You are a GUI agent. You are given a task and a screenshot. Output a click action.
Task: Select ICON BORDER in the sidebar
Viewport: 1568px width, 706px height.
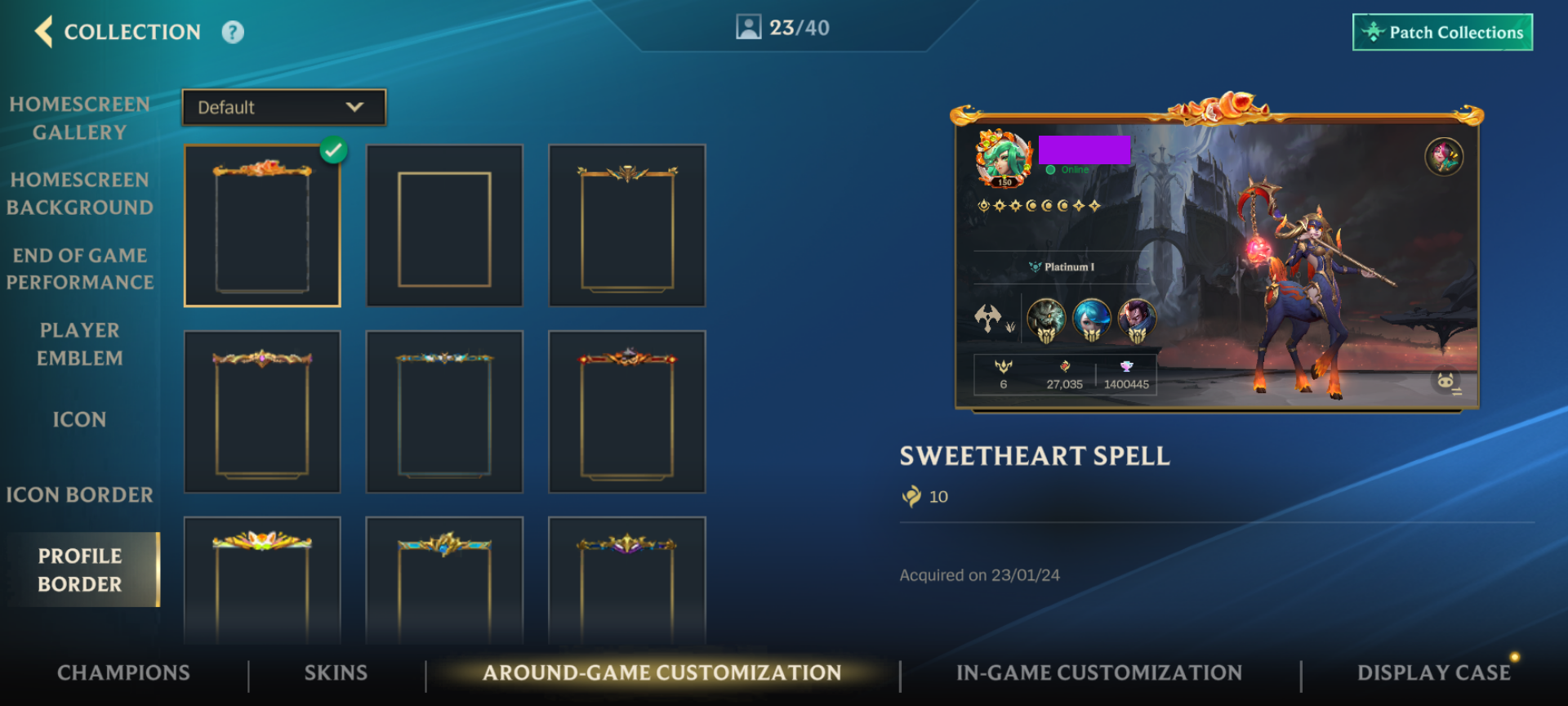click(79, 494)
